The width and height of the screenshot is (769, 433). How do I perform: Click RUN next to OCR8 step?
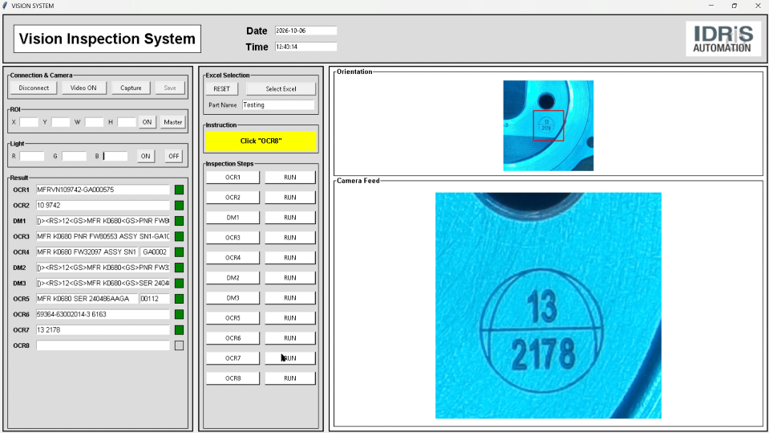pos(290,379)
